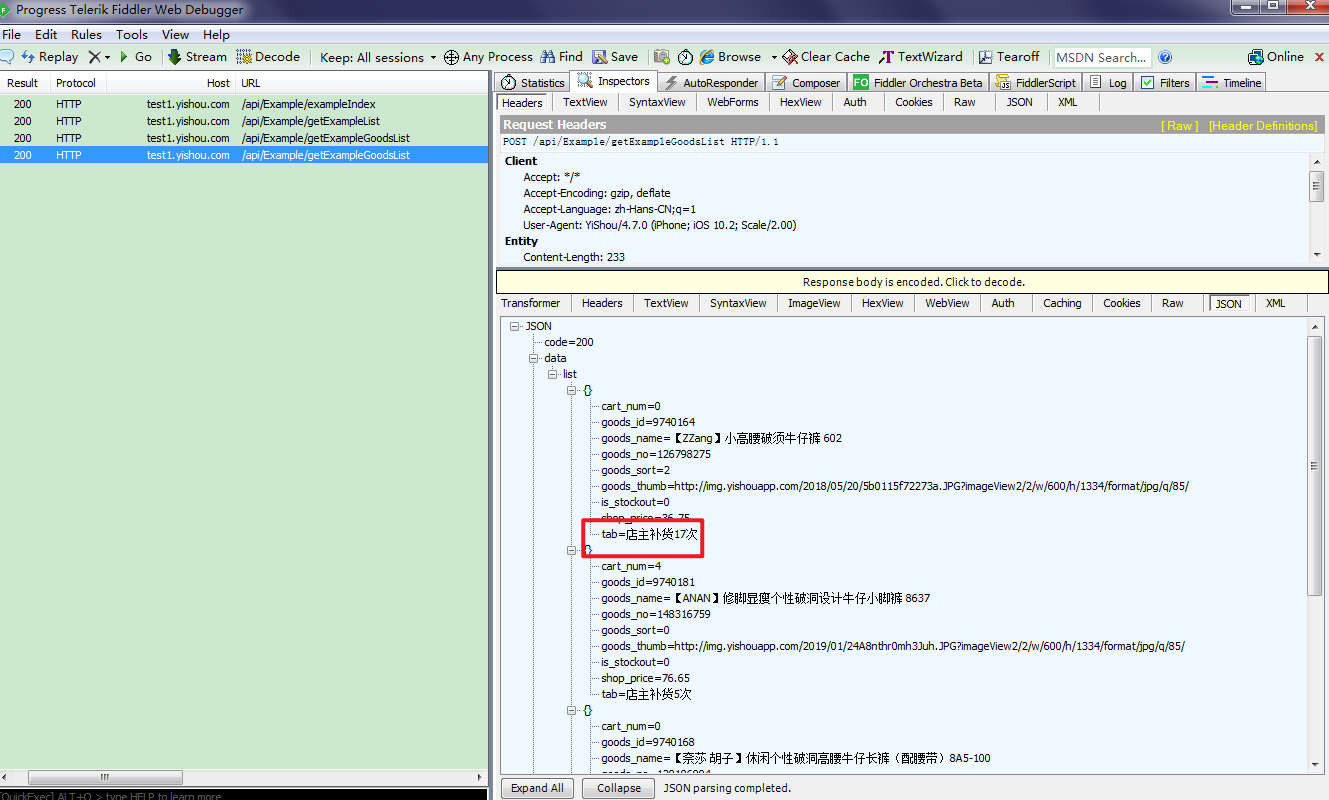
Task: Select the response ImageView tab
Action: (814, 303)
